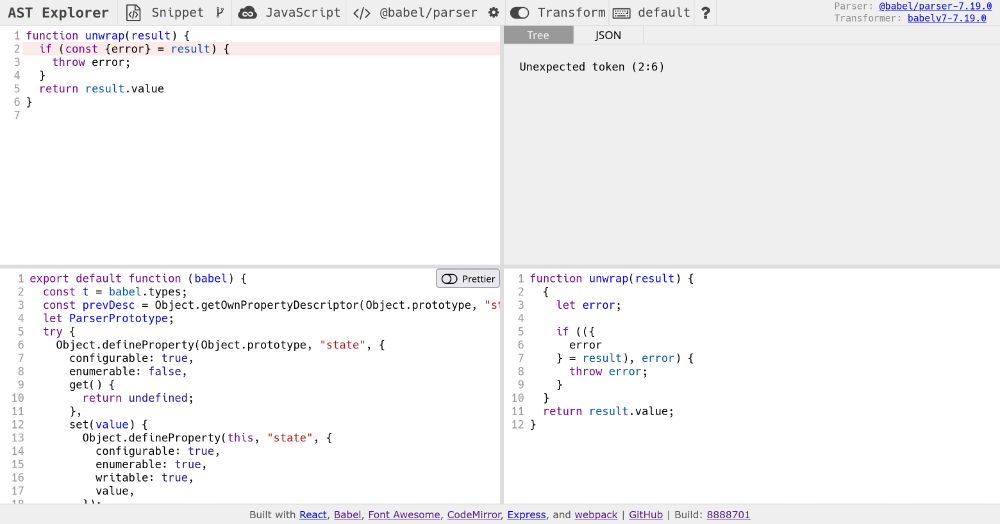Click the code brackets parser icon
The image size is (1000, 524).
(x=362, y=13)
